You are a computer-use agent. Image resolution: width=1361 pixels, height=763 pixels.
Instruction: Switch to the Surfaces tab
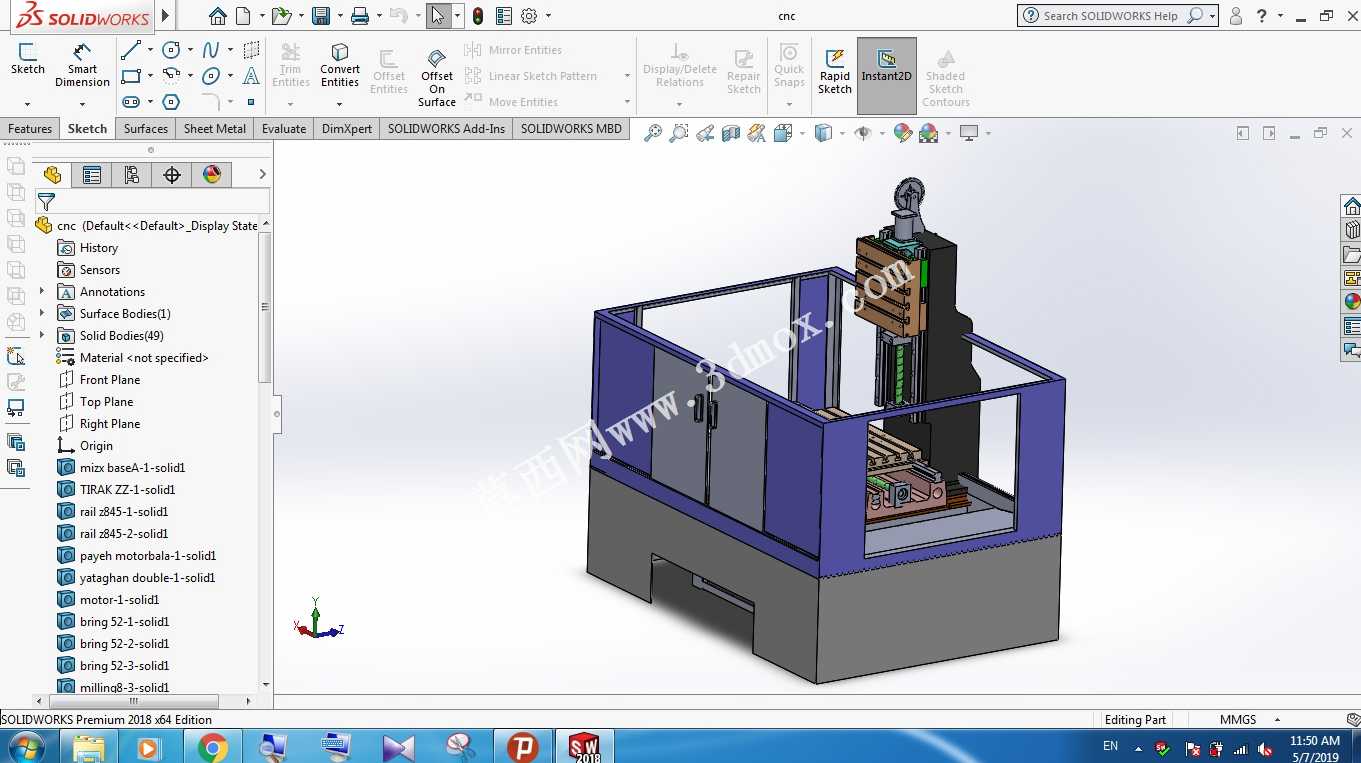coord(146,129)
